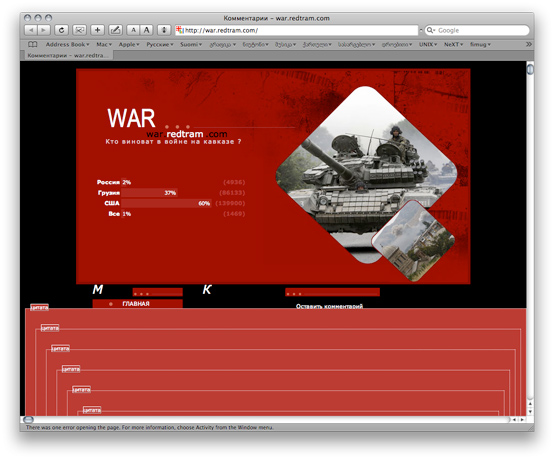Click the vertical scrollbar thumb
Viewport: 554px width, 459px height.
(530, 69)
